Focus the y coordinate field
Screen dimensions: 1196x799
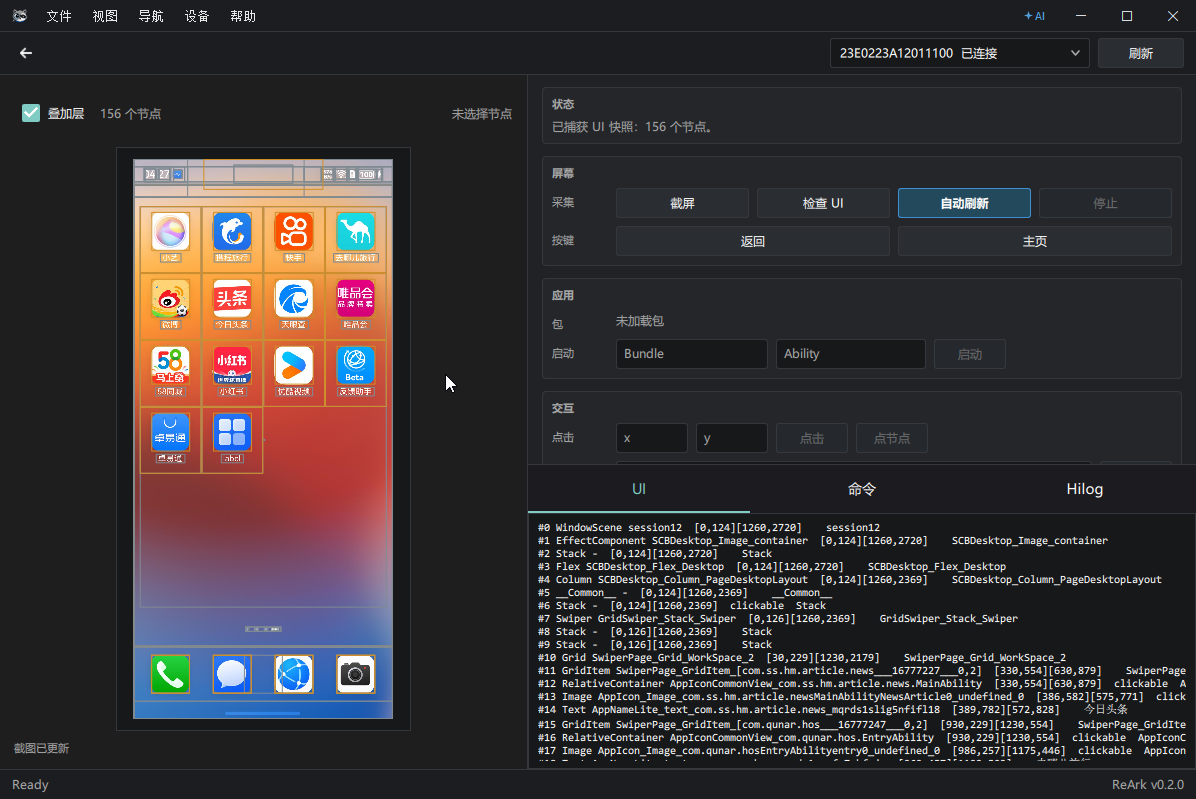tap(731, 438)
